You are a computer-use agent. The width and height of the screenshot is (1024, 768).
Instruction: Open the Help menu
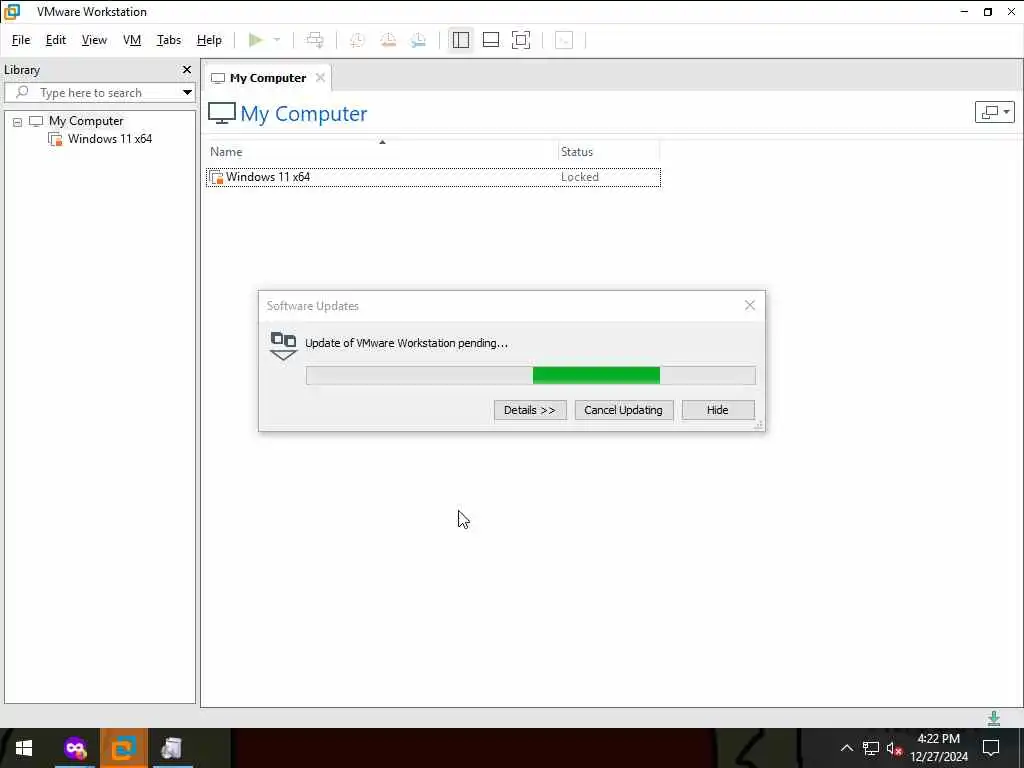pyautogui.click(x=209, y=40)
